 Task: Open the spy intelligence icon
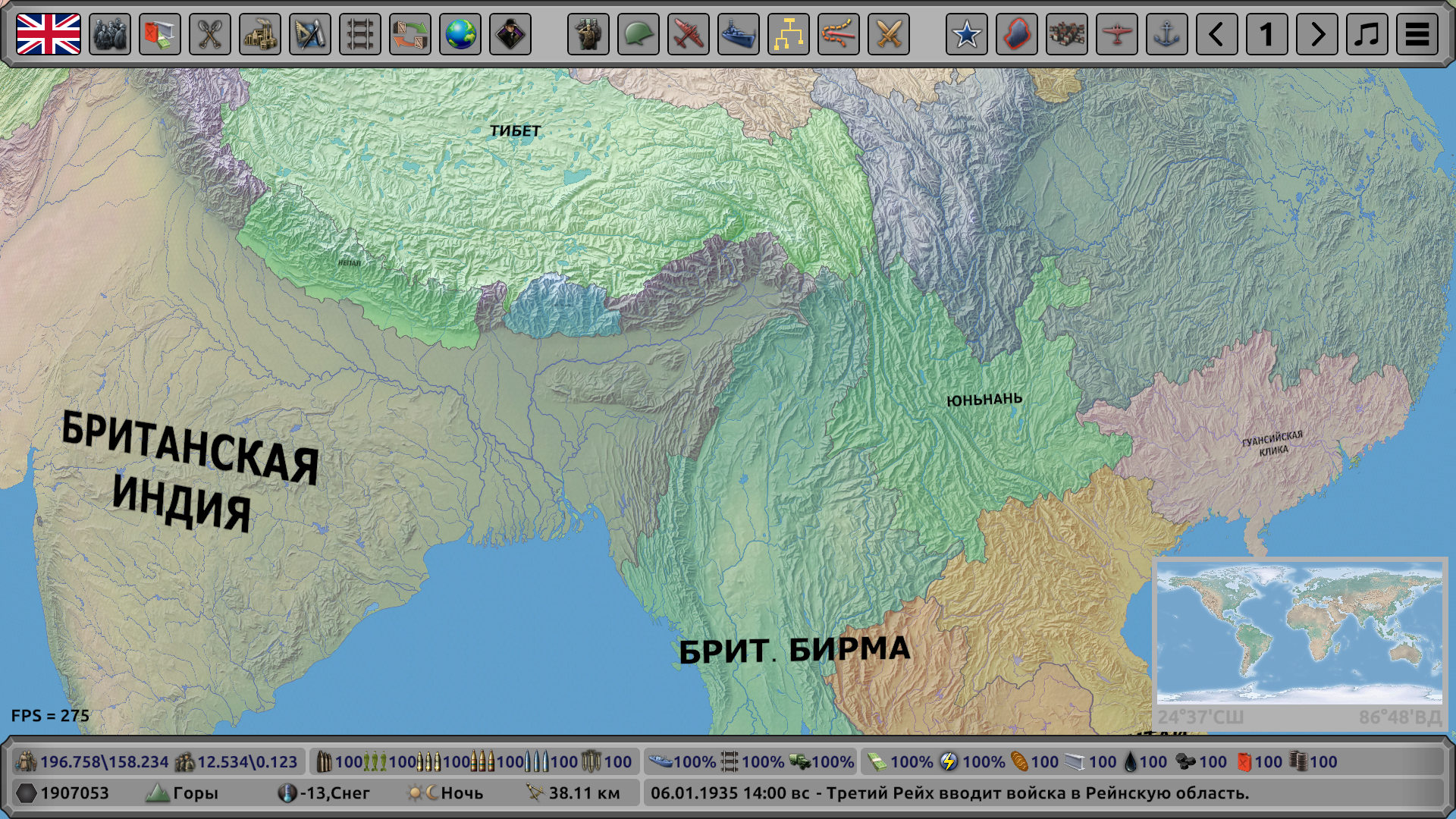coord(510,34)
